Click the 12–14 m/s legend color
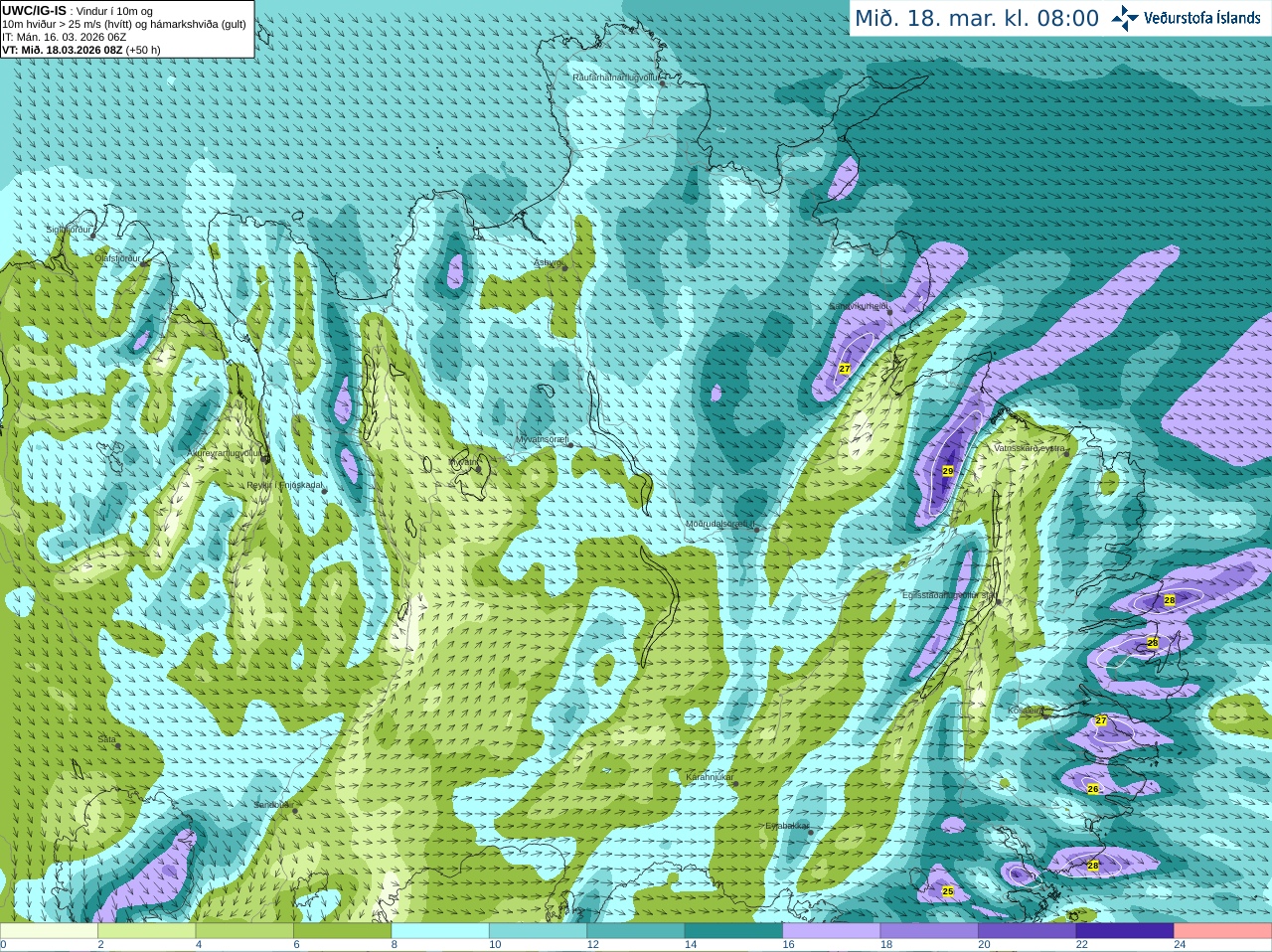This screenshot has height=952, width=1272. (636, 931)
